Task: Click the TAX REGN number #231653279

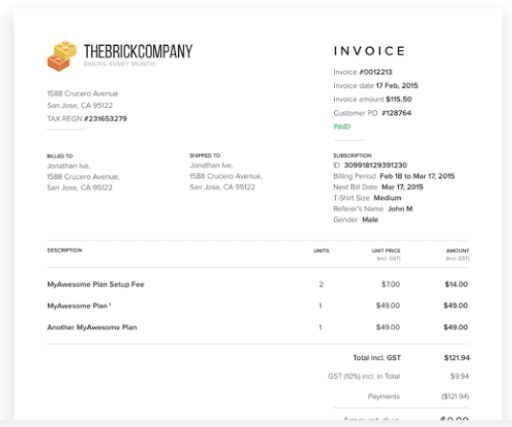Action: (105, 119)
